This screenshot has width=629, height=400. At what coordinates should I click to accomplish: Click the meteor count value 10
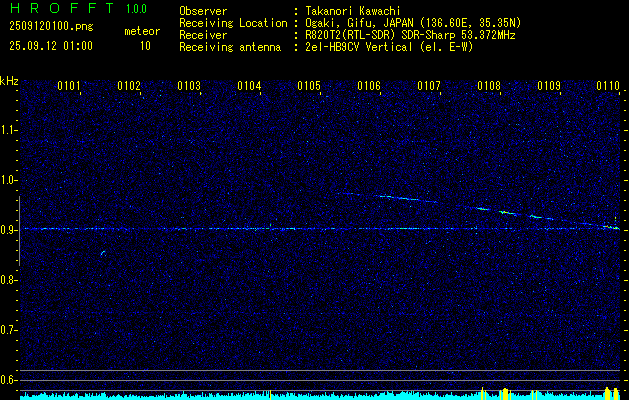click(x=145, y=46)
